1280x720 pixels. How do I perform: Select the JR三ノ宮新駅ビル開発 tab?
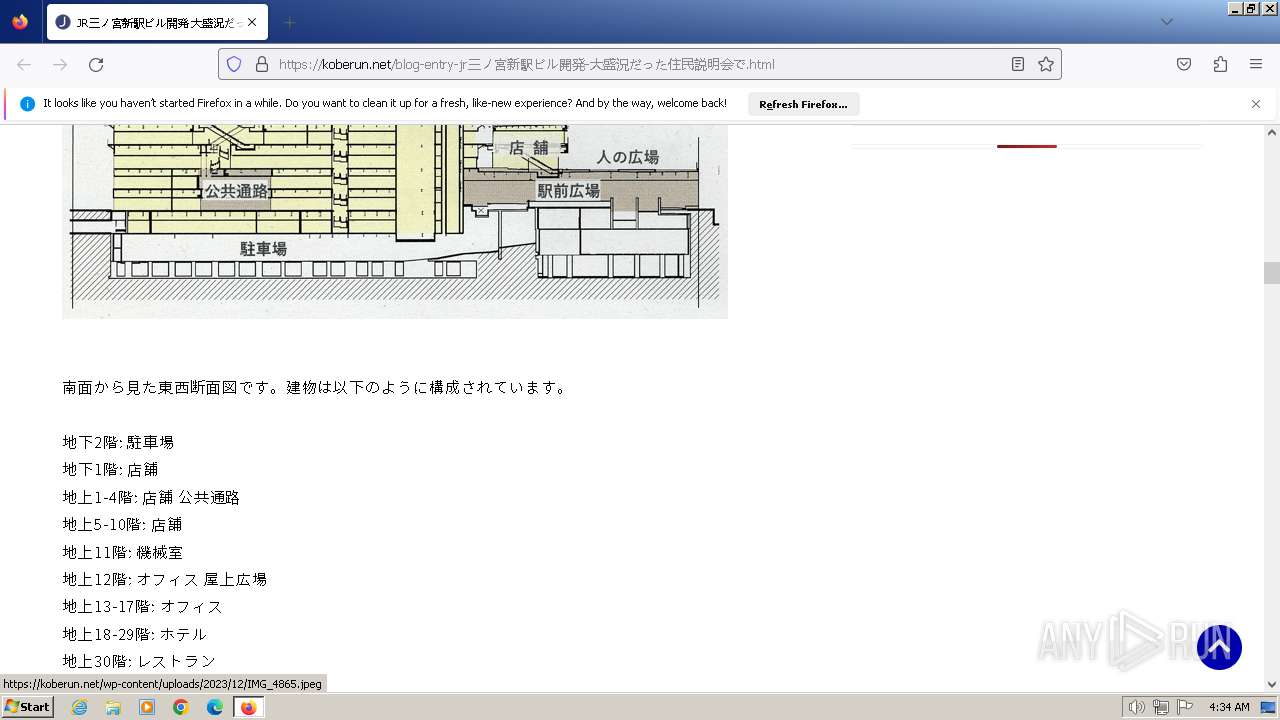pos(148,22)
